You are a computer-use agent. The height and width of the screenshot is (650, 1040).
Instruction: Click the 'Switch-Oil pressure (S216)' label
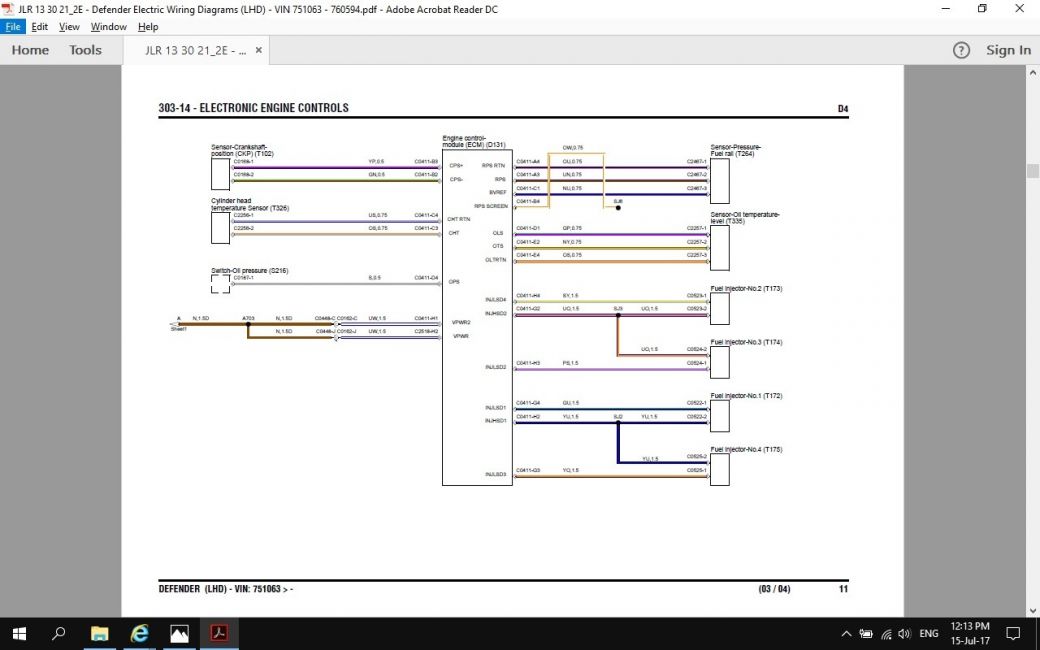[x=249, y=271]
